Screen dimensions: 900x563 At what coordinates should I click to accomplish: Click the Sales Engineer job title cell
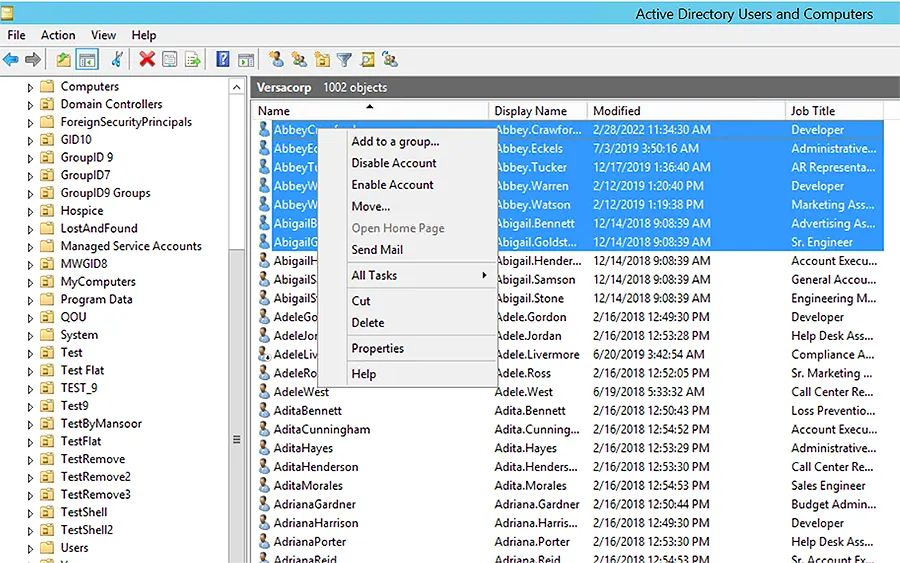click(828, 486)
